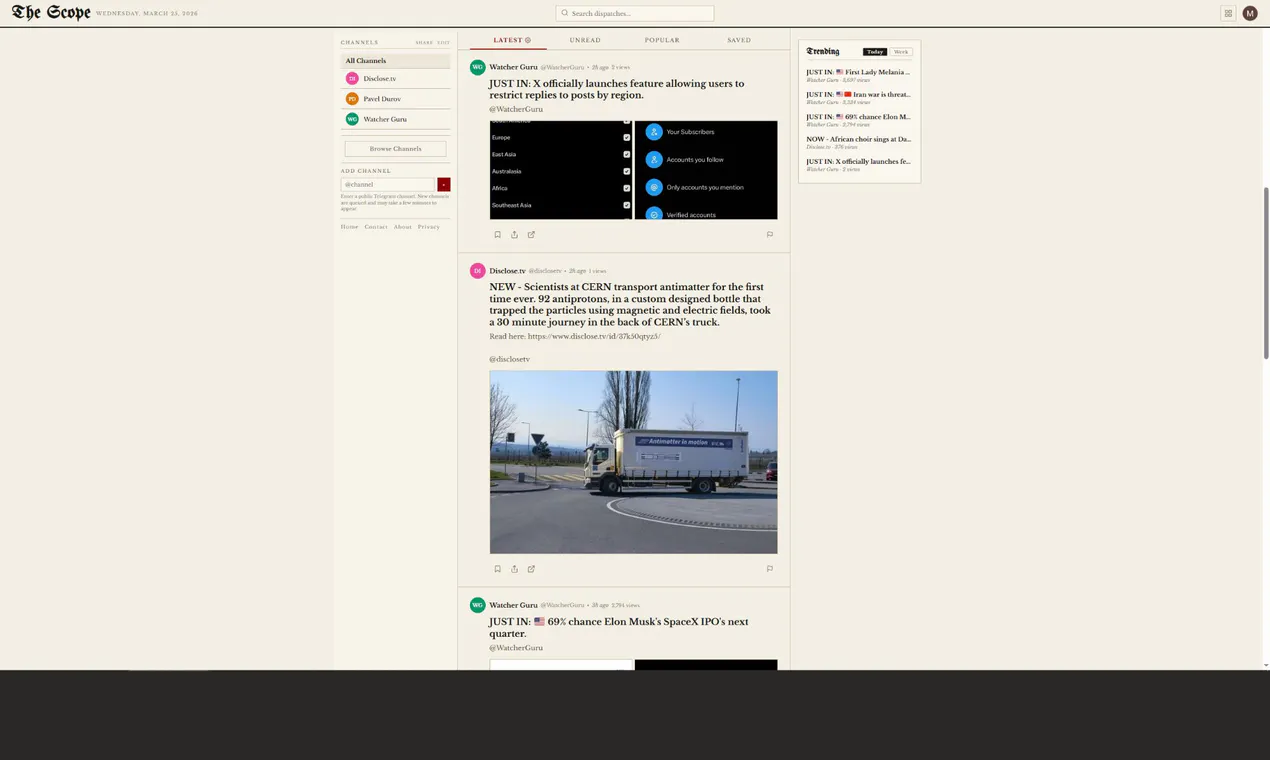Viewport: 1270px width, 760px height.
Task: Open trending item Iran war is threat
Action: [x=858, y=97]
